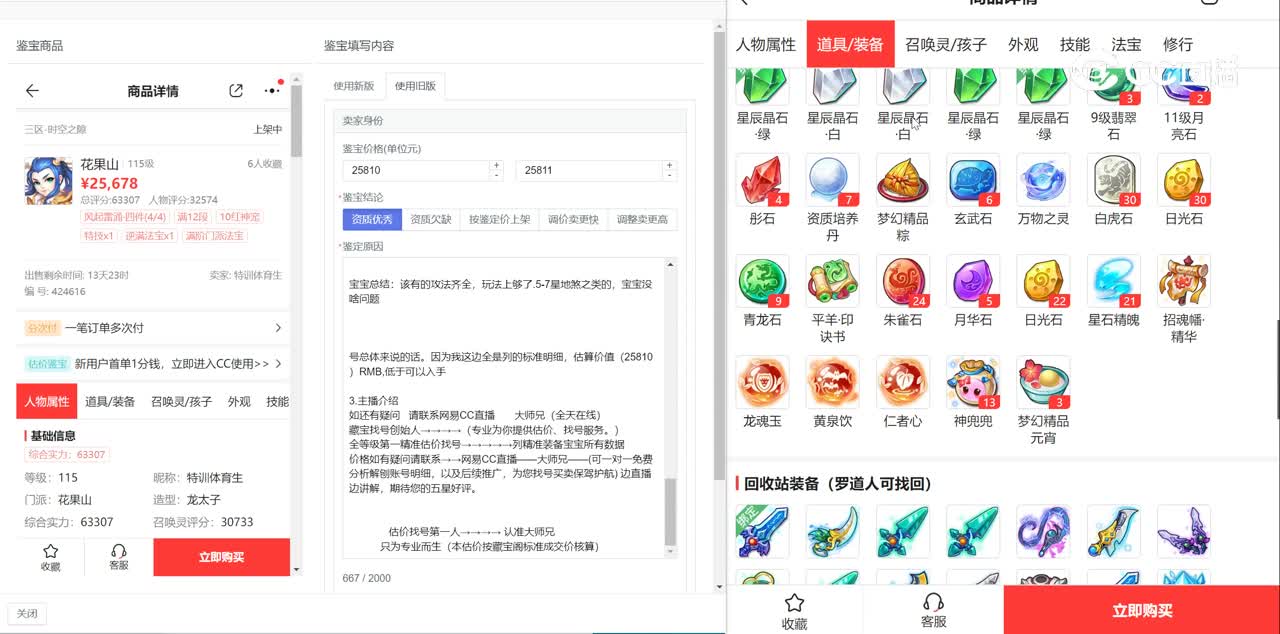
Task: Select the 玄武石 item icon
Action: 973,180
